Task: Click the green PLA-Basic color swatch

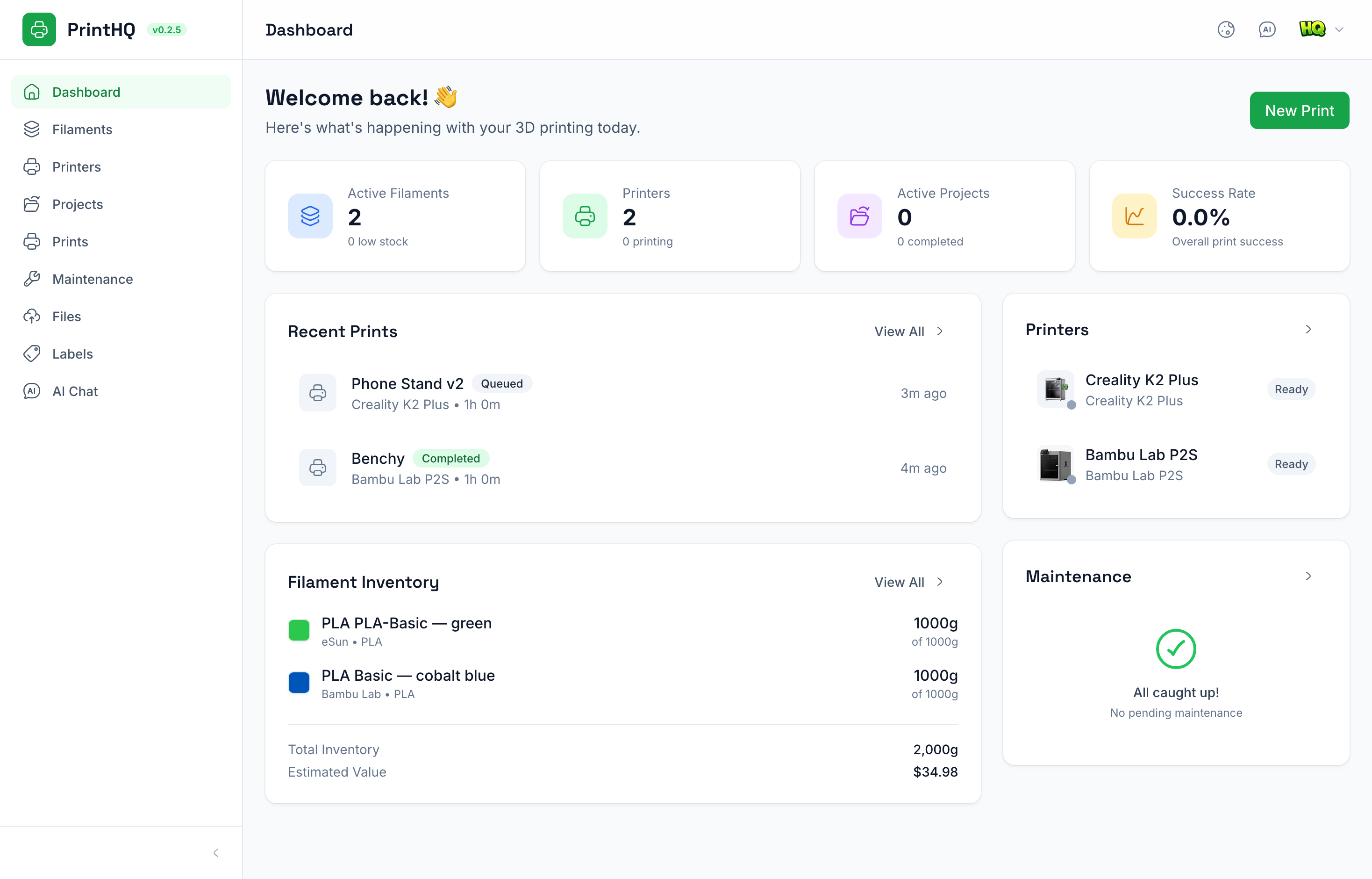Action: [299, 630]
